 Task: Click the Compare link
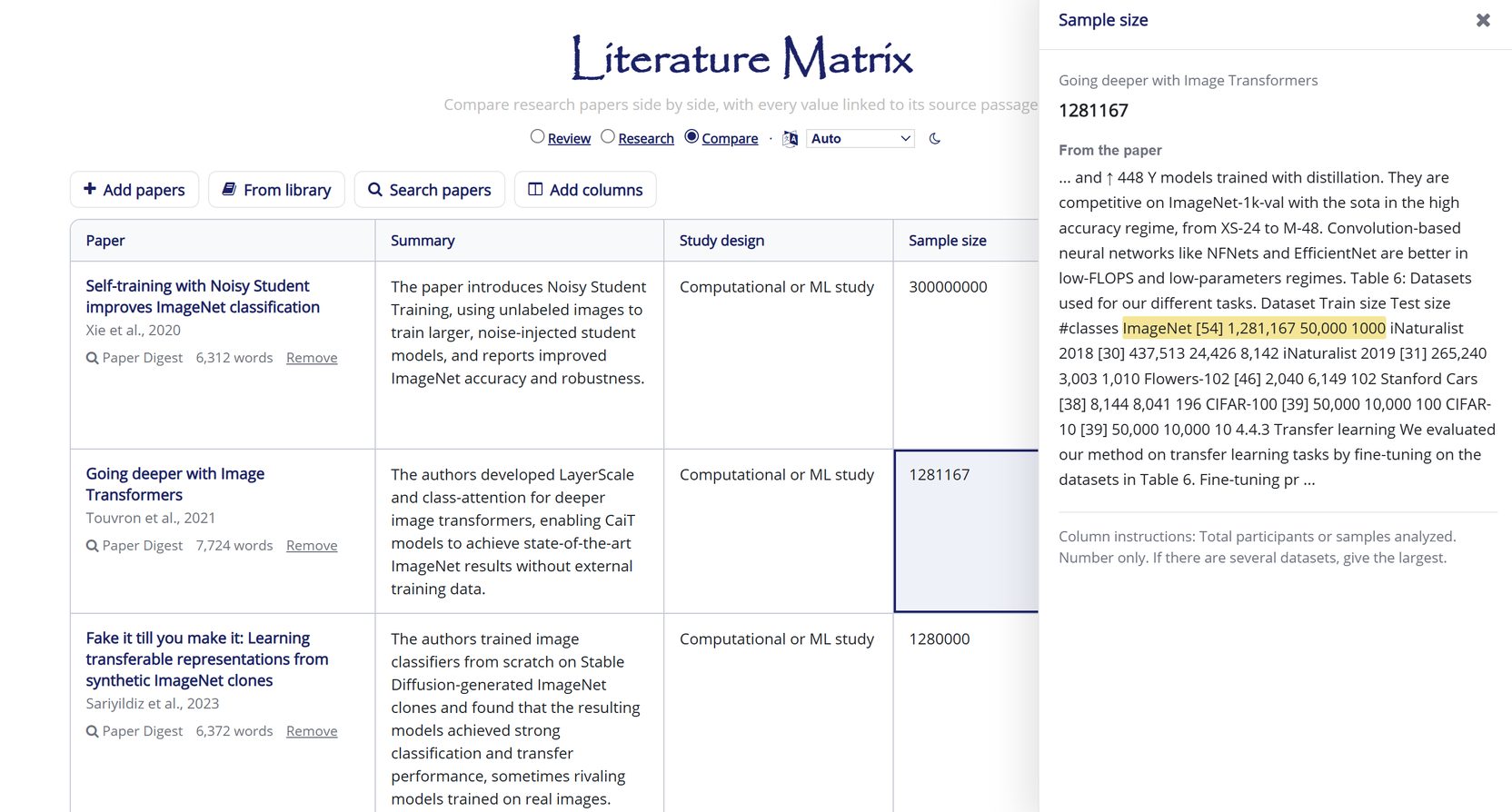pyautogui.click(x=730, y=138)
